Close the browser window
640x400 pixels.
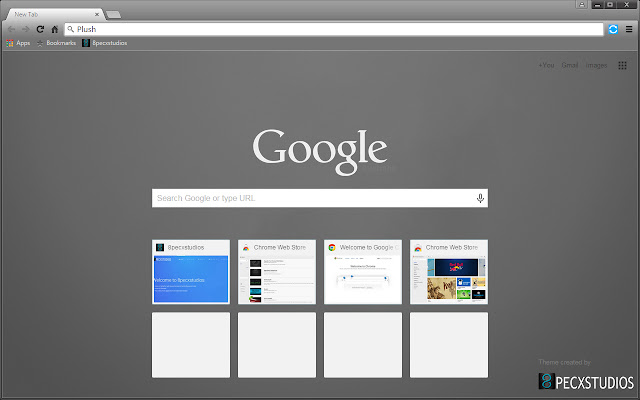click(x=626, y=4)
